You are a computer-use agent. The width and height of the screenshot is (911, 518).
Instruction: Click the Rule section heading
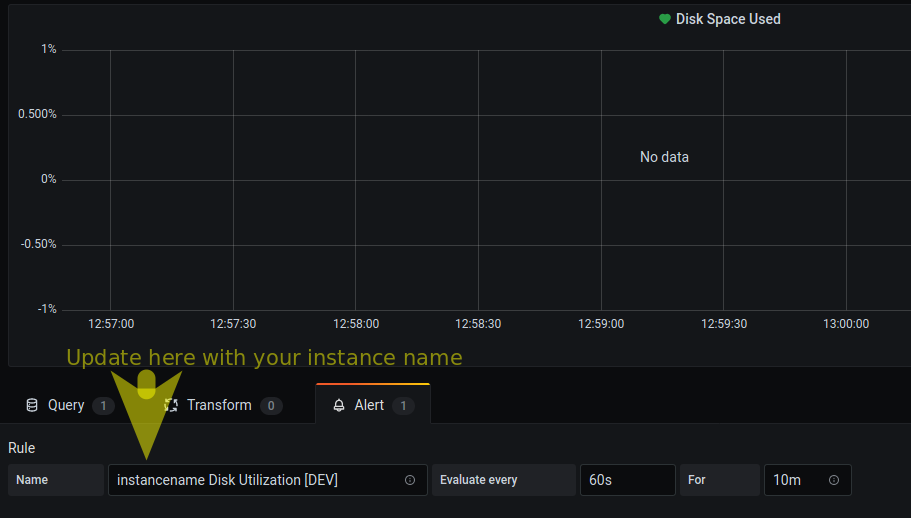22,448
